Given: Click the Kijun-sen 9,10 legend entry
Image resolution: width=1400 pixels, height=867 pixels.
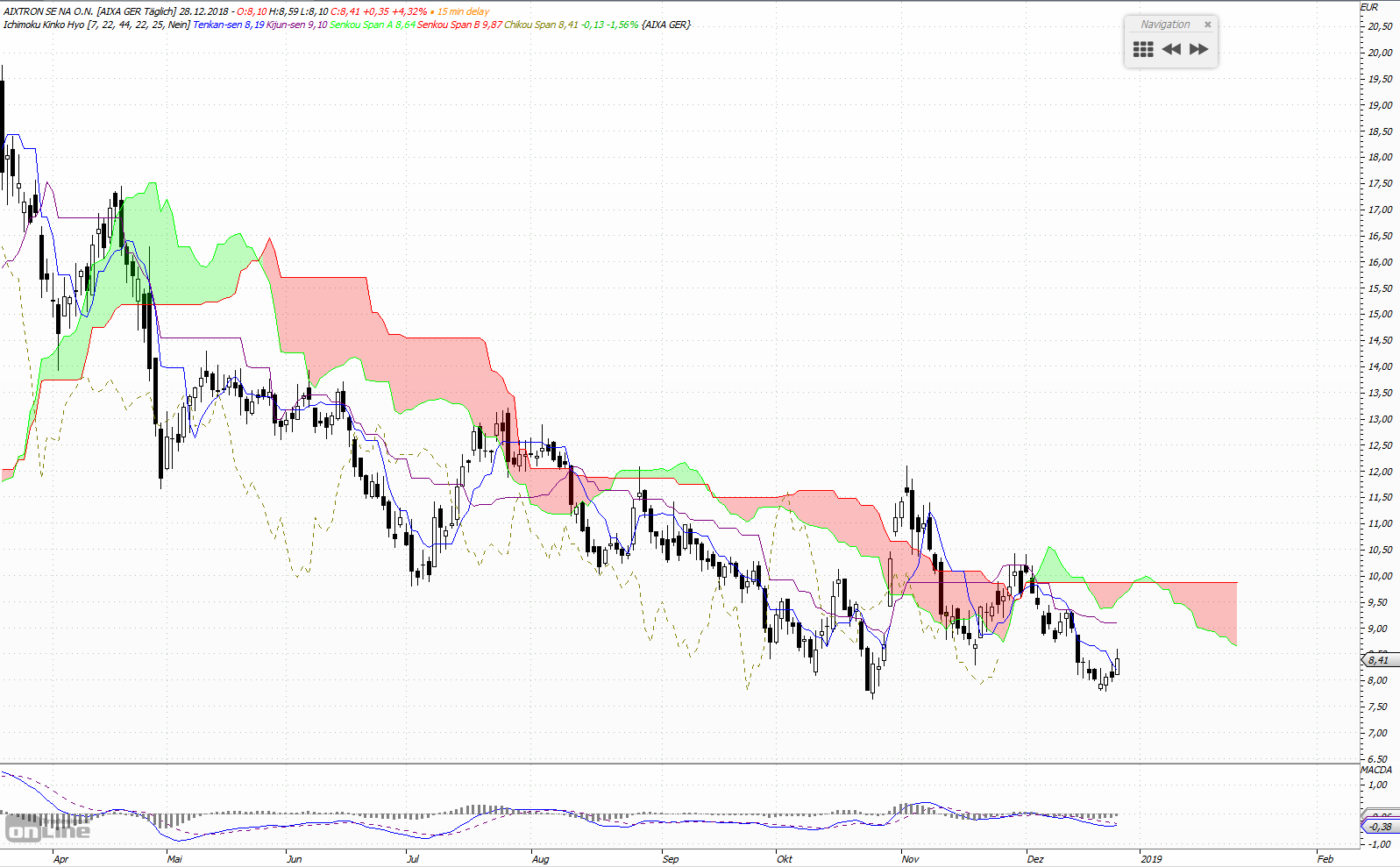Looking at the screenshot, I should point(297,25).
